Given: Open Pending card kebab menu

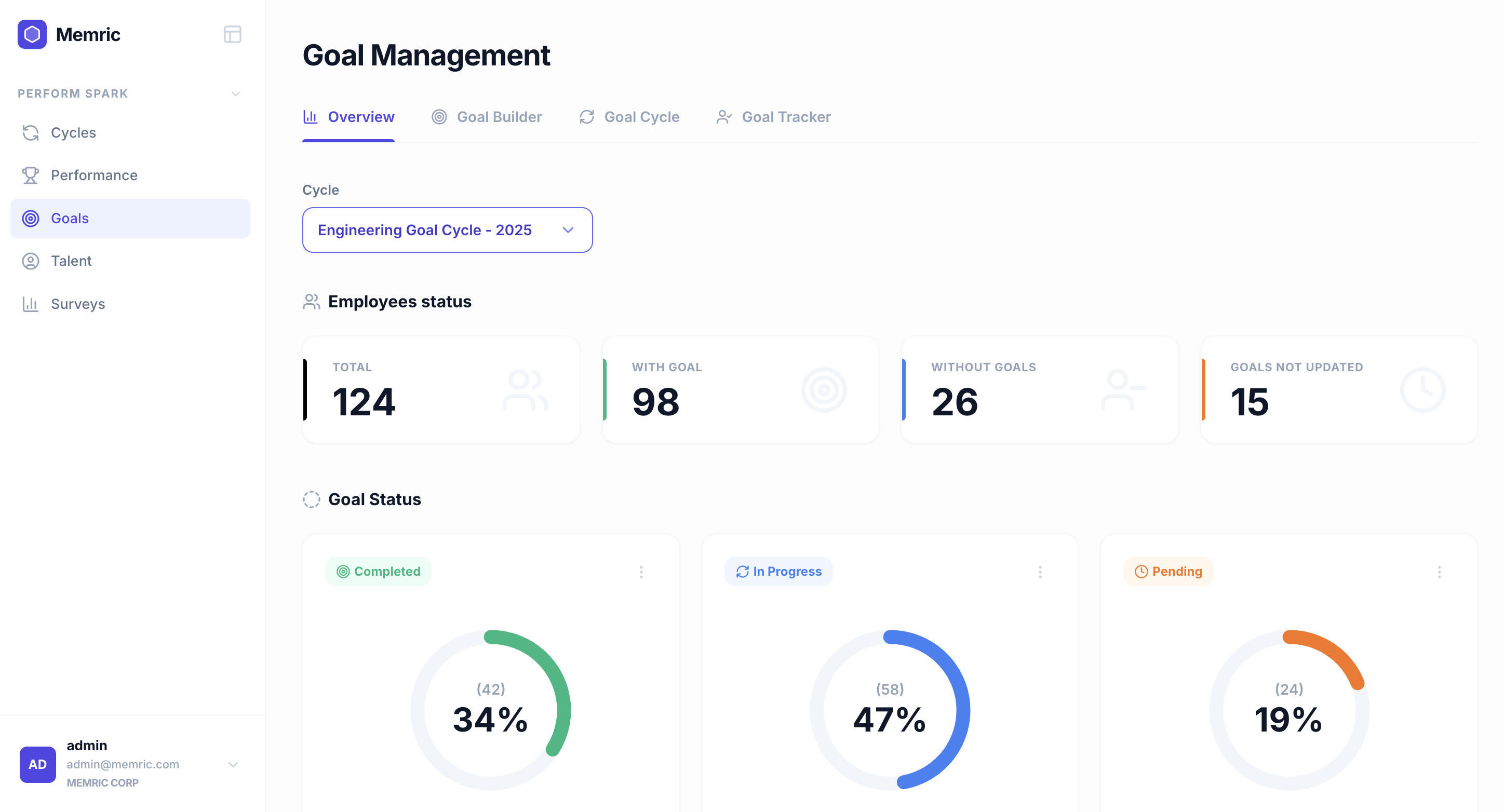Looking at the screenshot, I should pos(1439,572).
